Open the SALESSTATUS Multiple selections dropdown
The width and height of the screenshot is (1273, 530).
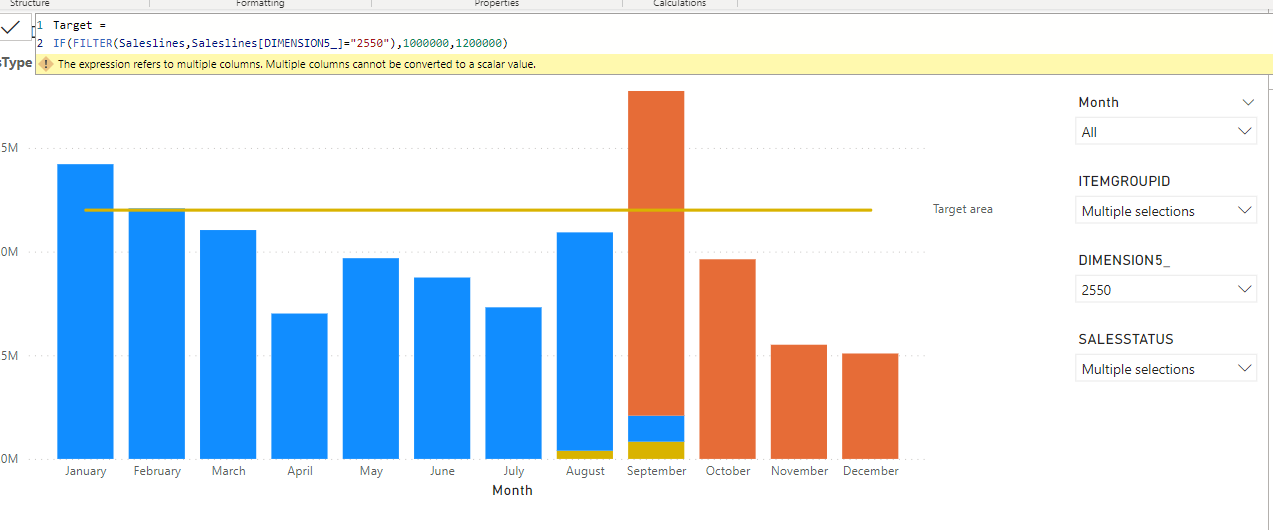point(1166,369)
